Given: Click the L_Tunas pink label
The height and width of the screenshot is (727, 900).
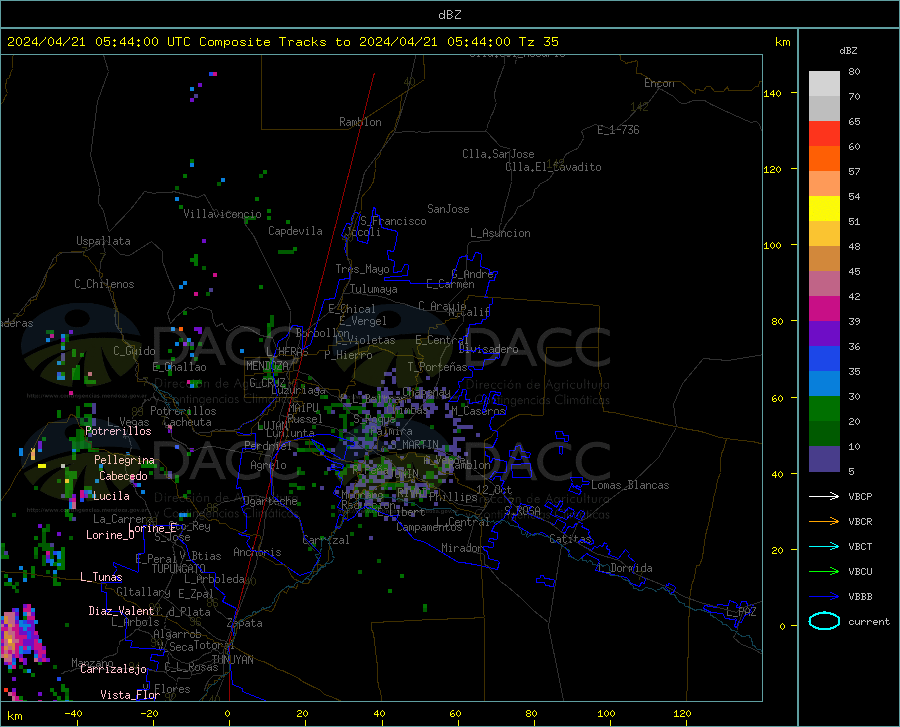Looking at the screenshot, I should point(101,577).
